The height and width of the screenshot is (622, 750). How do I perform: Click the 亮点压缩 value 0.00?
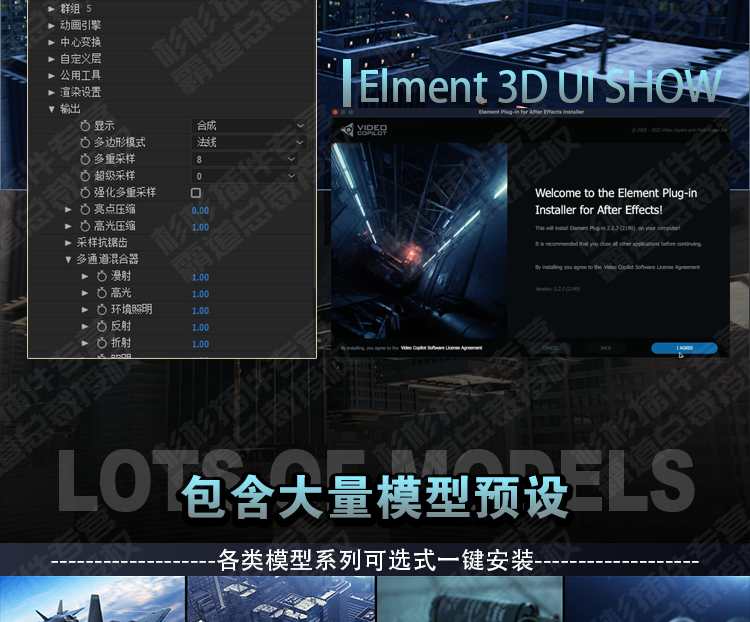200,211
